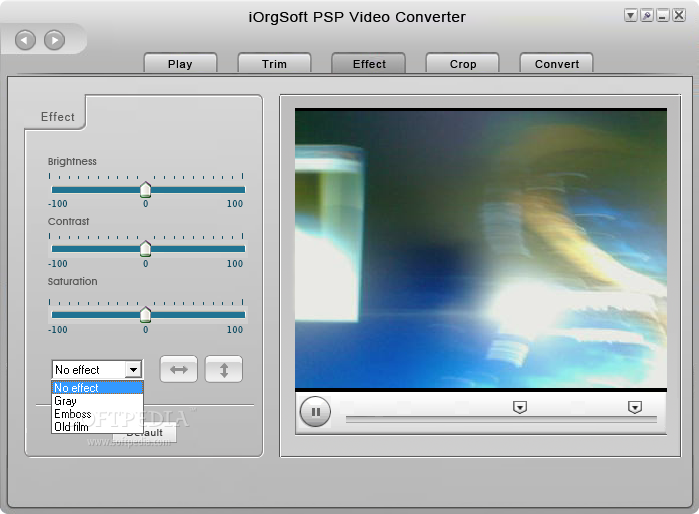Collapse the effect dropdown via its arrow
The width and height of the screenshot is (699, 514).
[133, 370]
